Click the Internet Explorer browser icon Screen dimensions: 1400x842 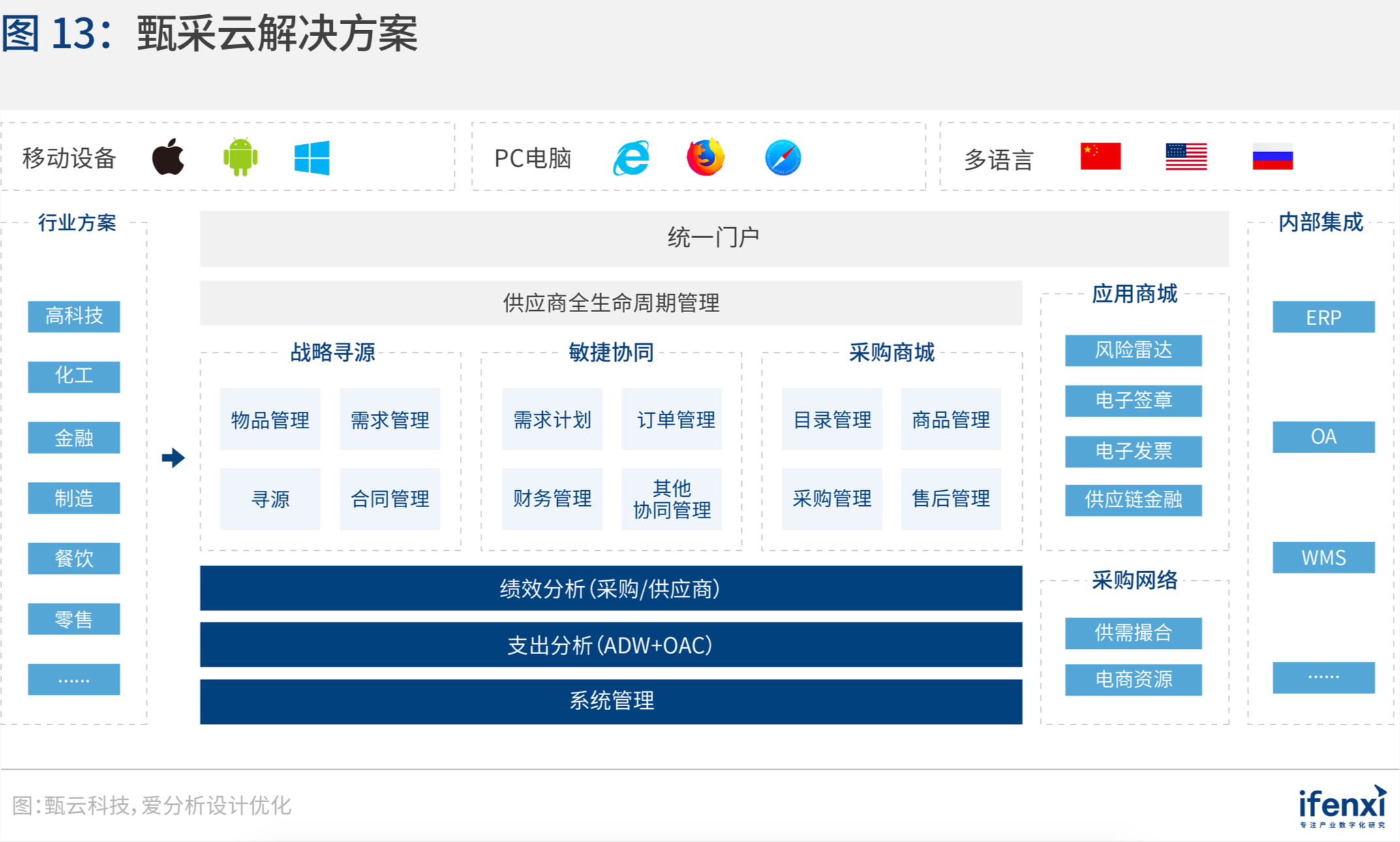(632, 157)
